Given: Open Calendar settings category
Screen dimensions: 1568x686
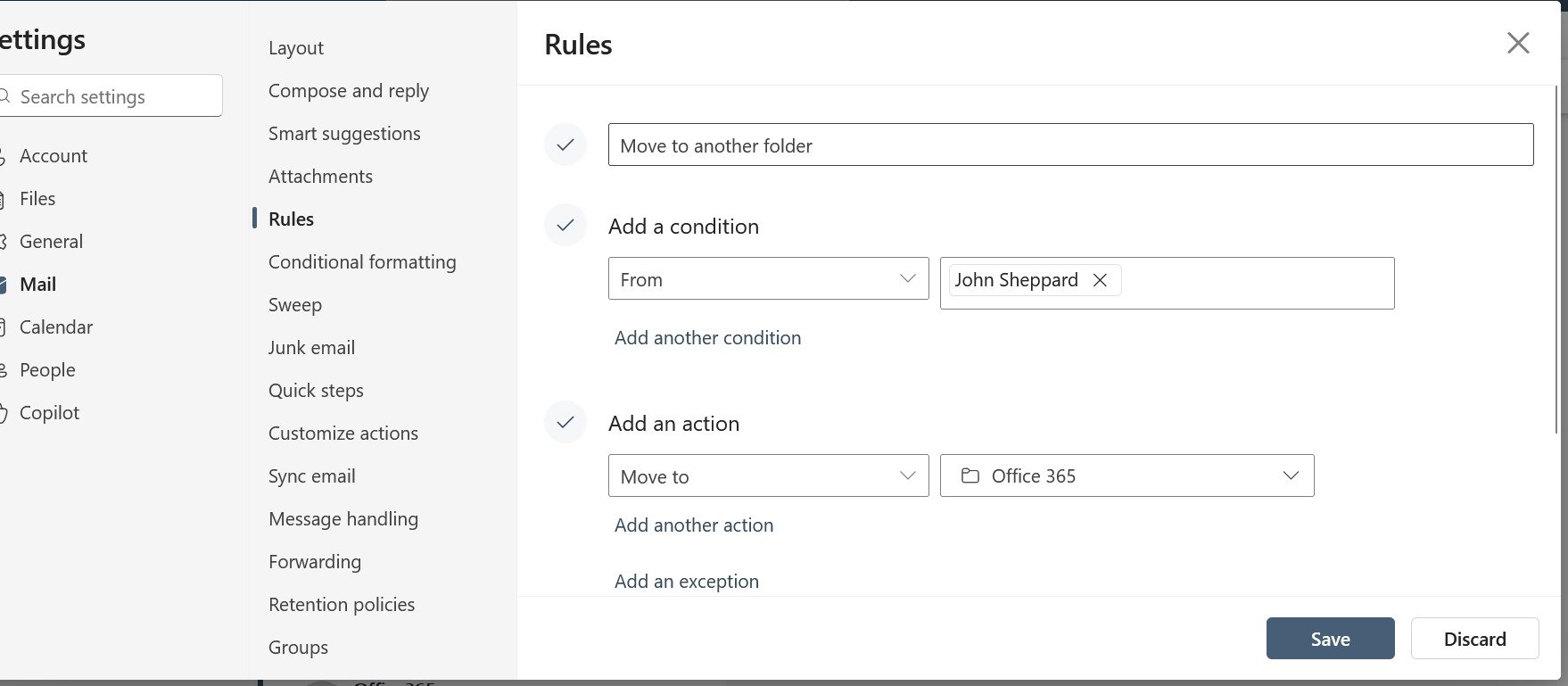Looking at the screenshot, I should tap(55, 327).
